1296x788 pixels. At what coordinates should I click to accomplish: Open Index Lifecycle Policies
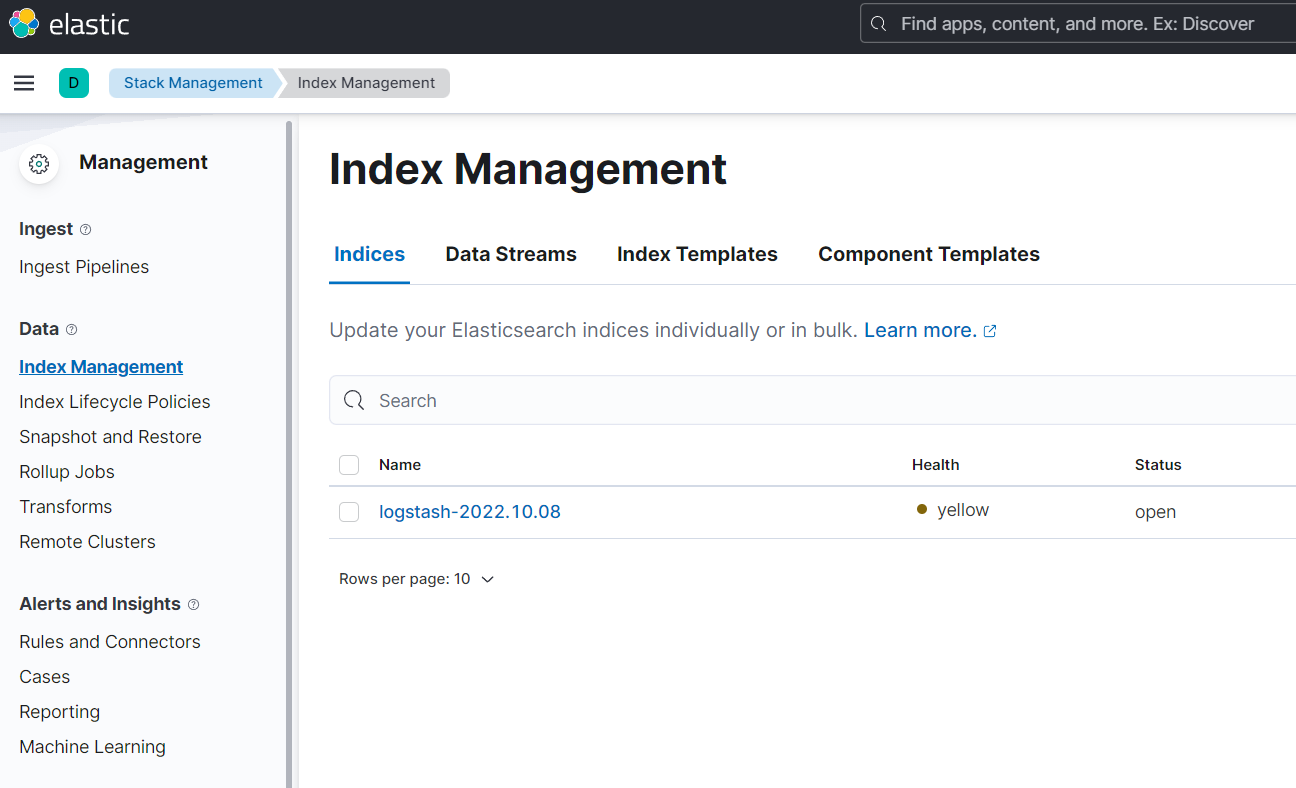click(115, 402)
